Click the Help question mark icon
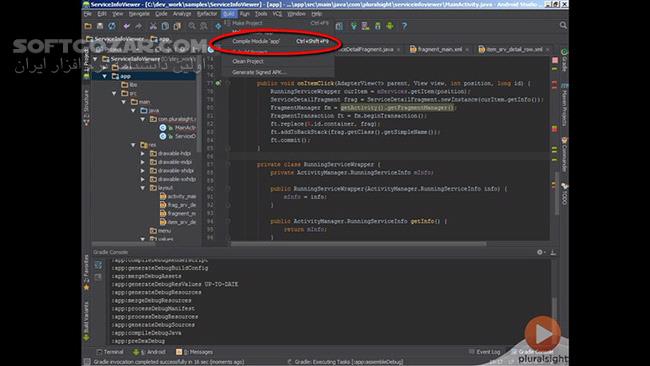 (404, 26)
